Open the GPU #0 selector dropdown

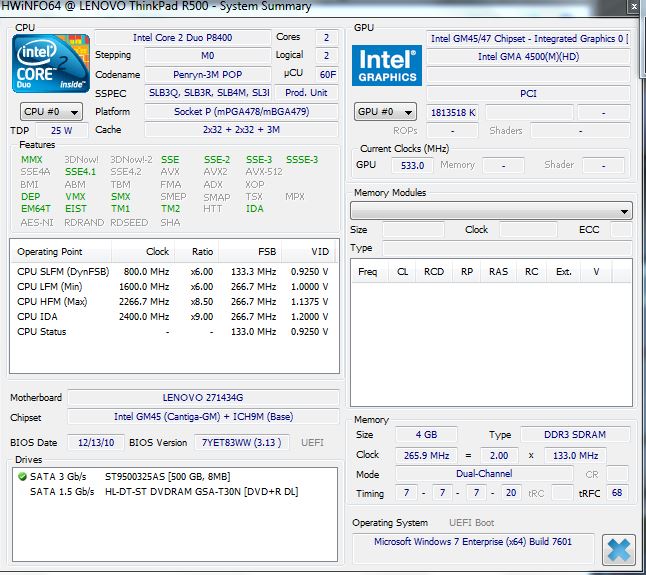click(x=385, y=112)
